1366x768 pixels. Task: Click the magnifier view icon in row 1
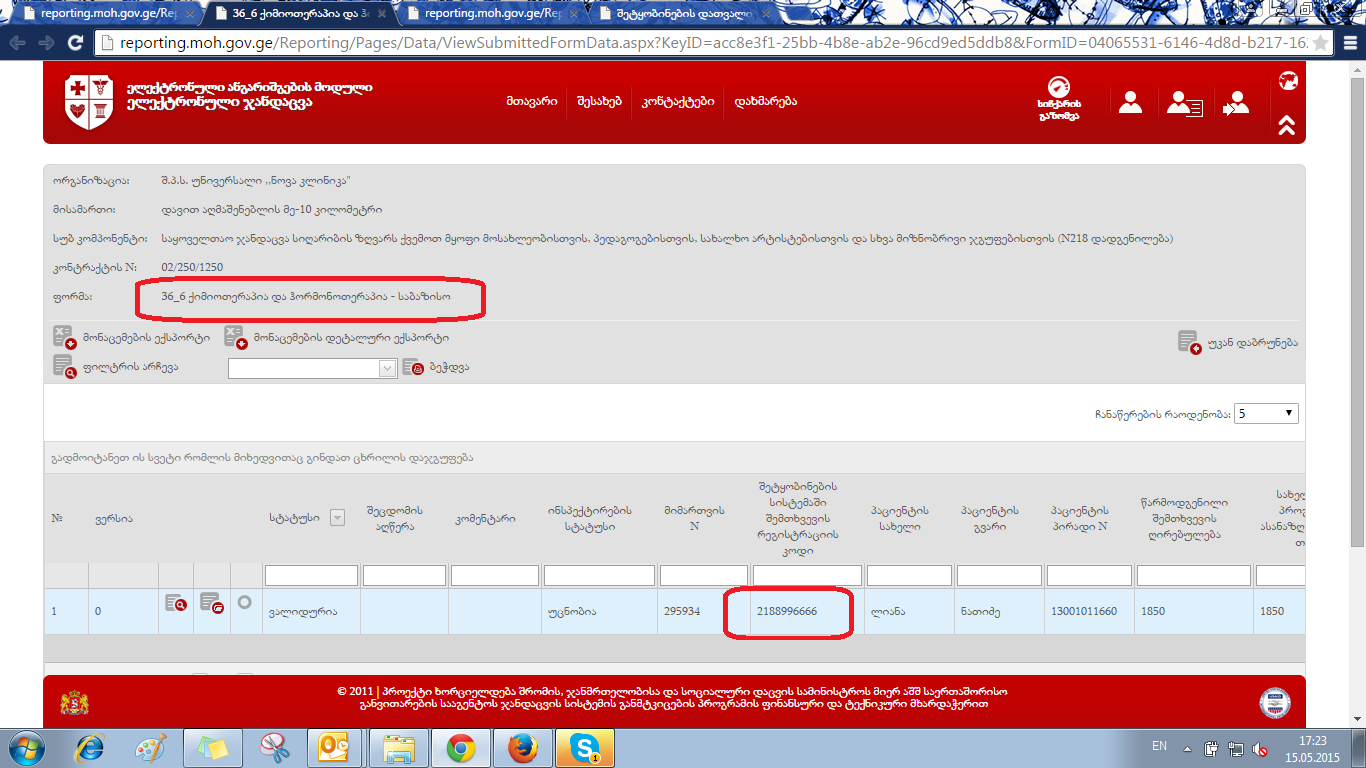click(176, 603)
